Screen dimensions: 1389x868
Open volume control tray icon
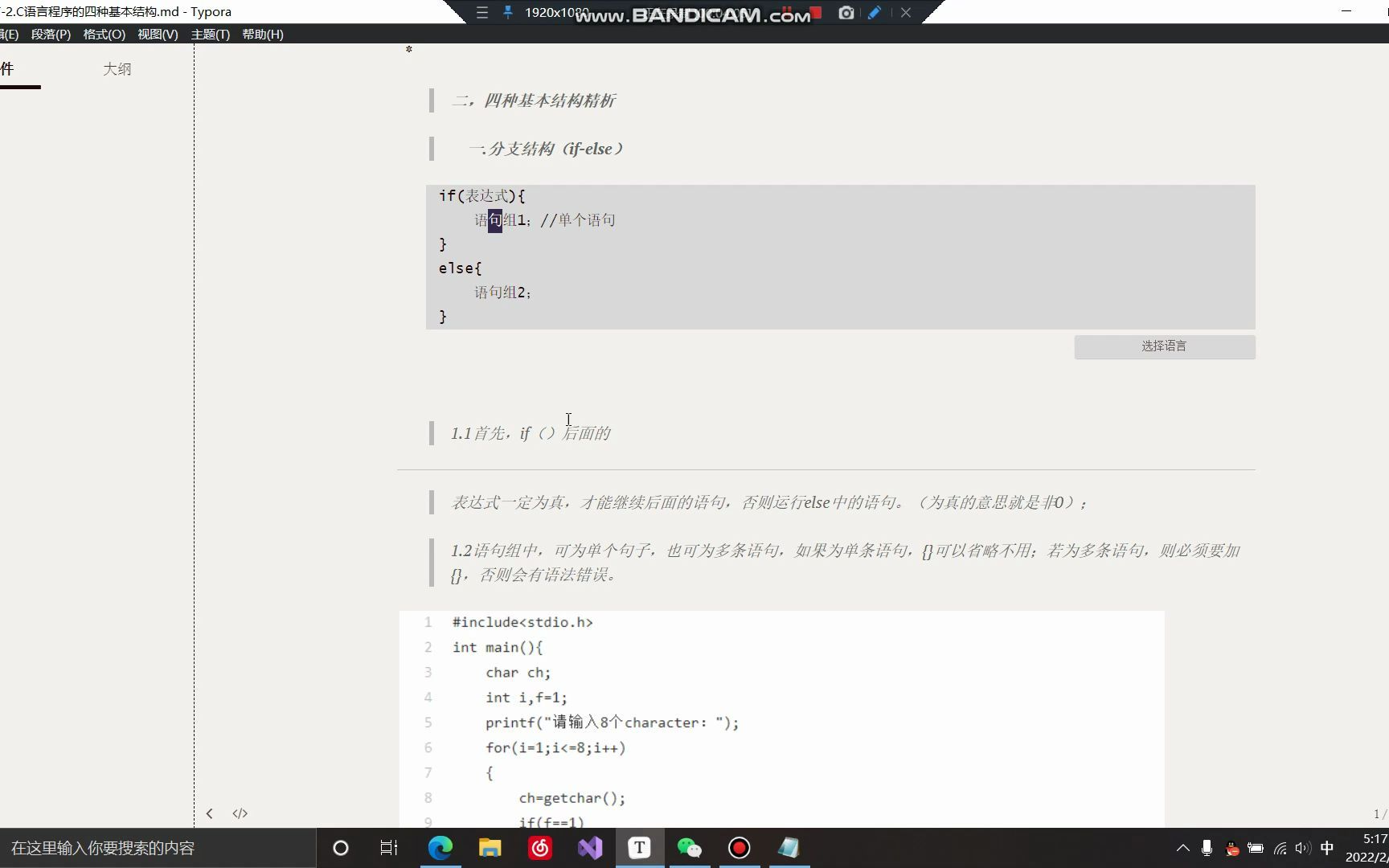(x=1303, y=848)
